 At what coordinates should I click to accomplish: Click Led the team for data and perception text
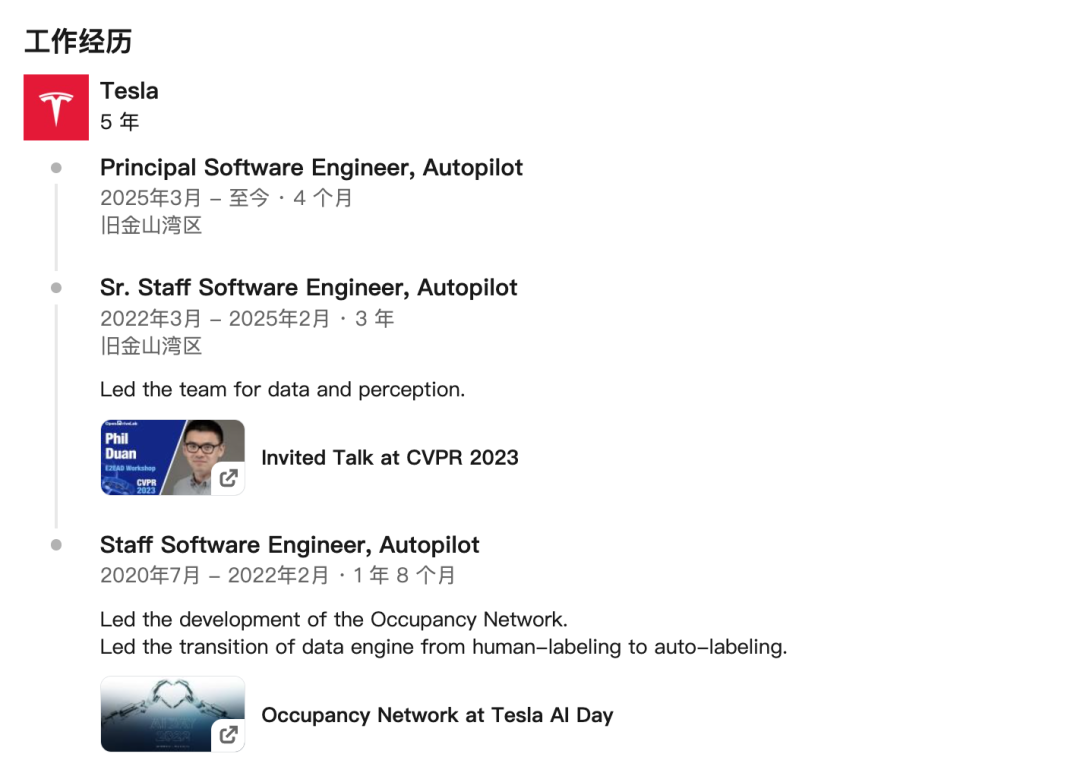(x=282, y=390)
